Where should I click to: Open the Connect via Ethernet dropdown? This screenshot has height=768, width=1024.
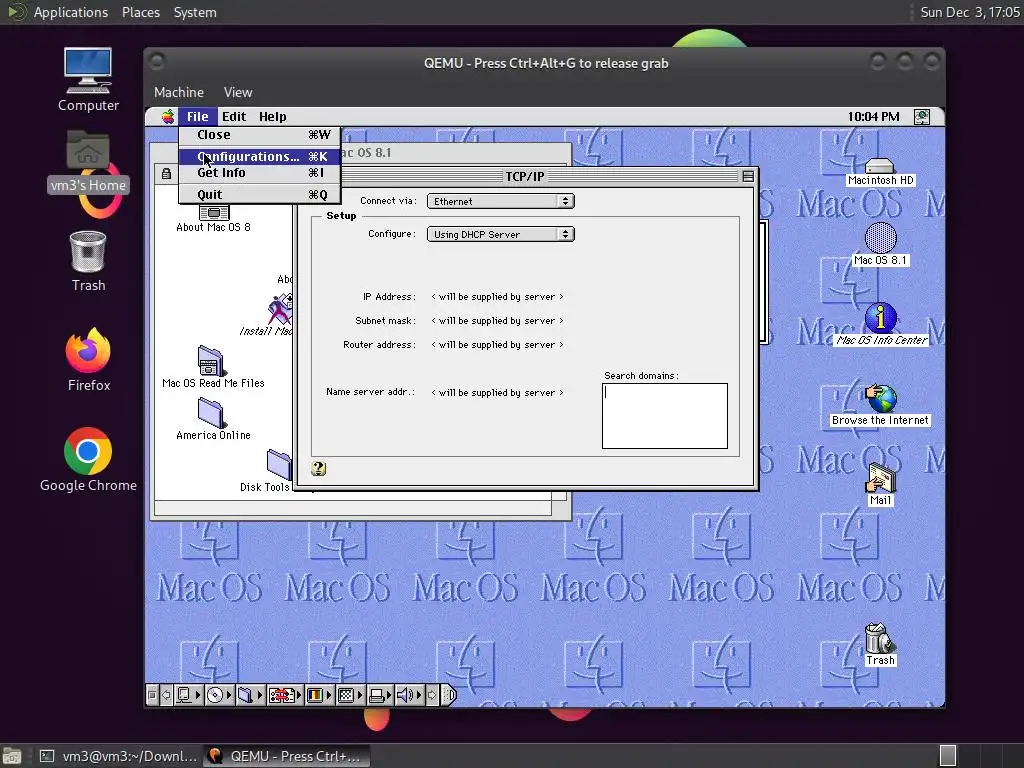pos(500,201)
